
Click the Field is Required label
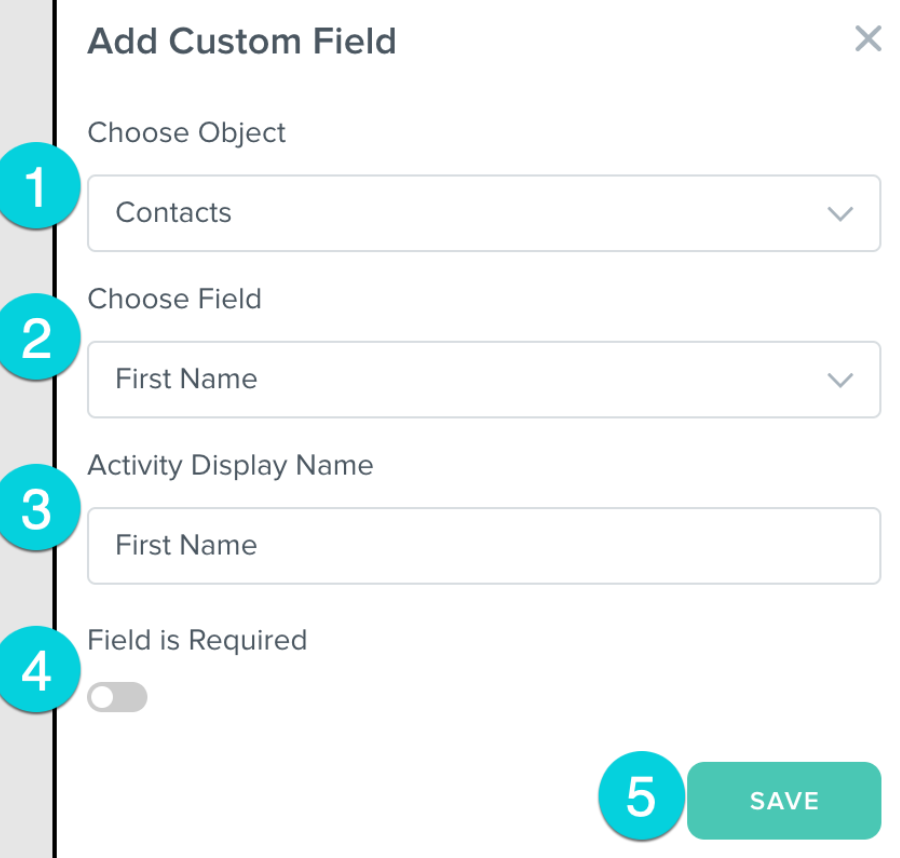coord(197,640)
